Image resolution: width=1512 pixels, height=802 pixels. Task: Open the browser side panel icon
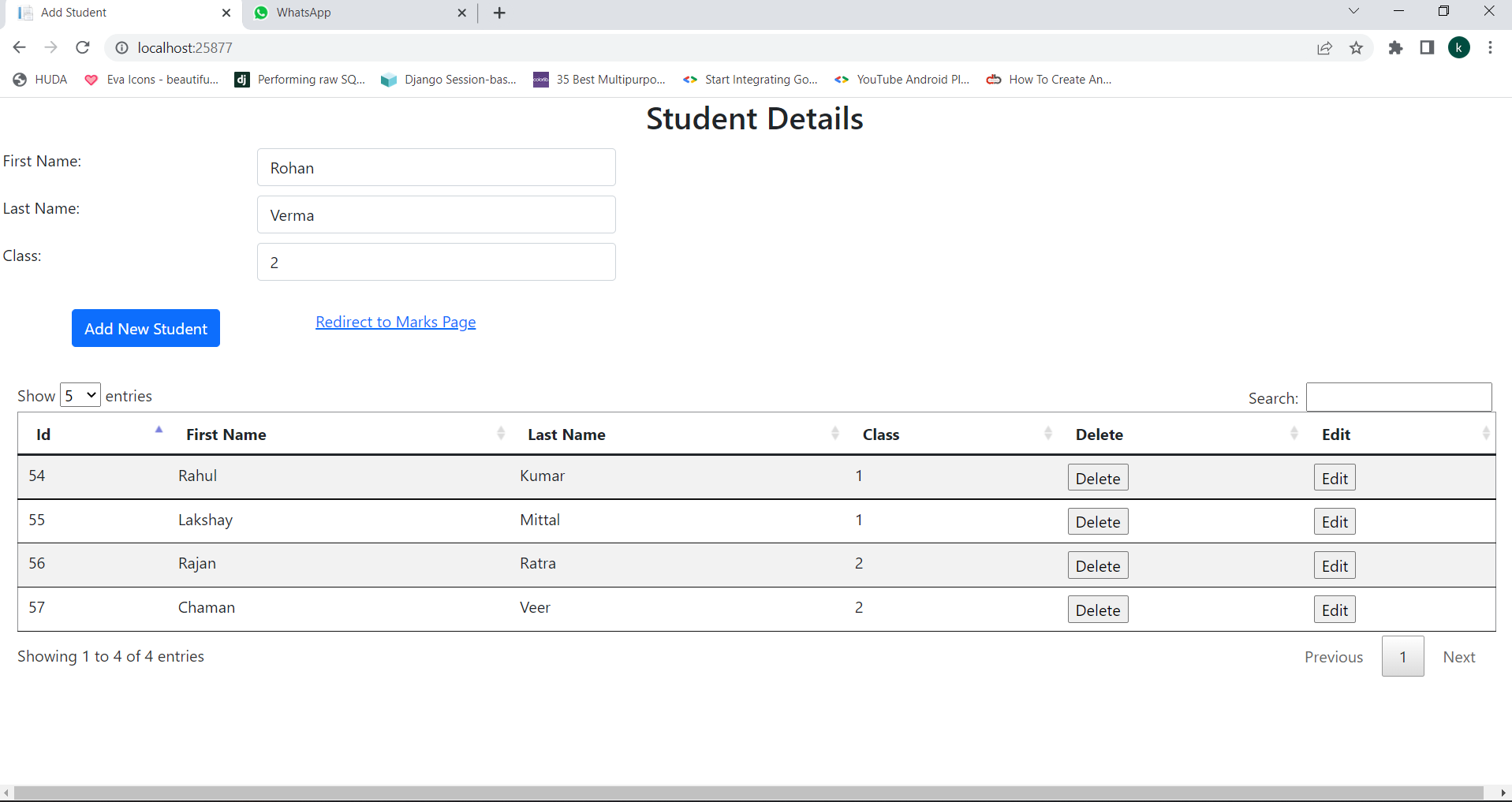tap(1427, 48)
